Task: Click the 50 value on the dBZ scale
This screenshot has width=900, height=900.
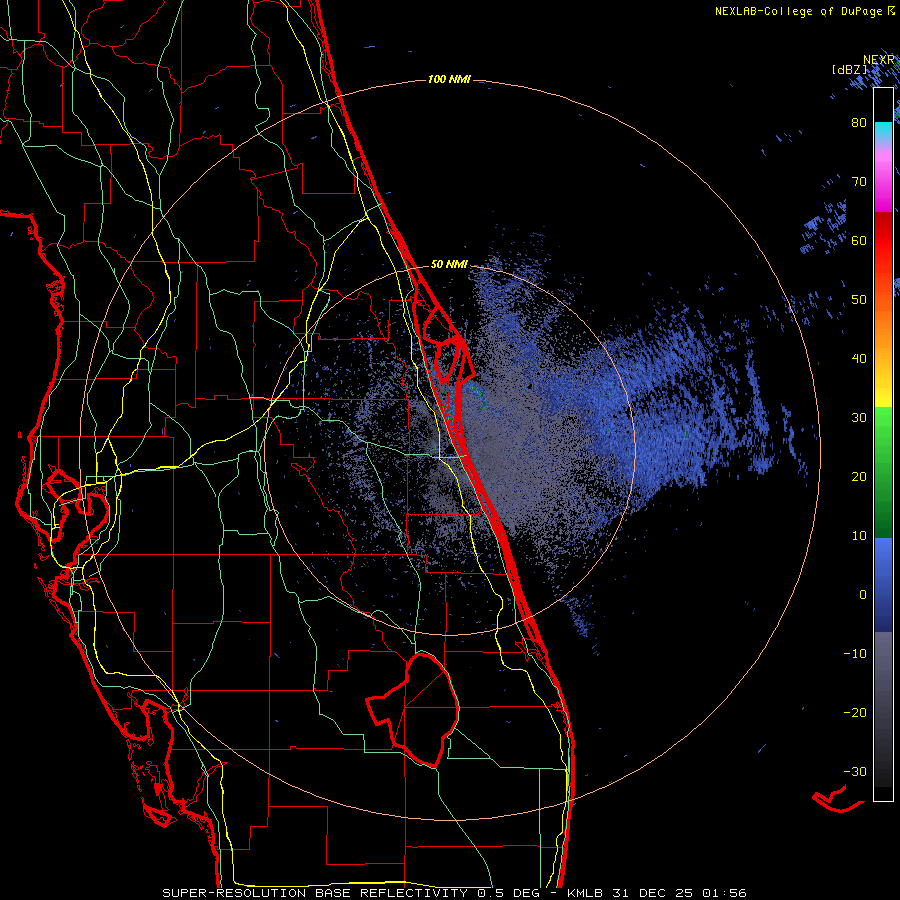Action: [x=859, y=300]
